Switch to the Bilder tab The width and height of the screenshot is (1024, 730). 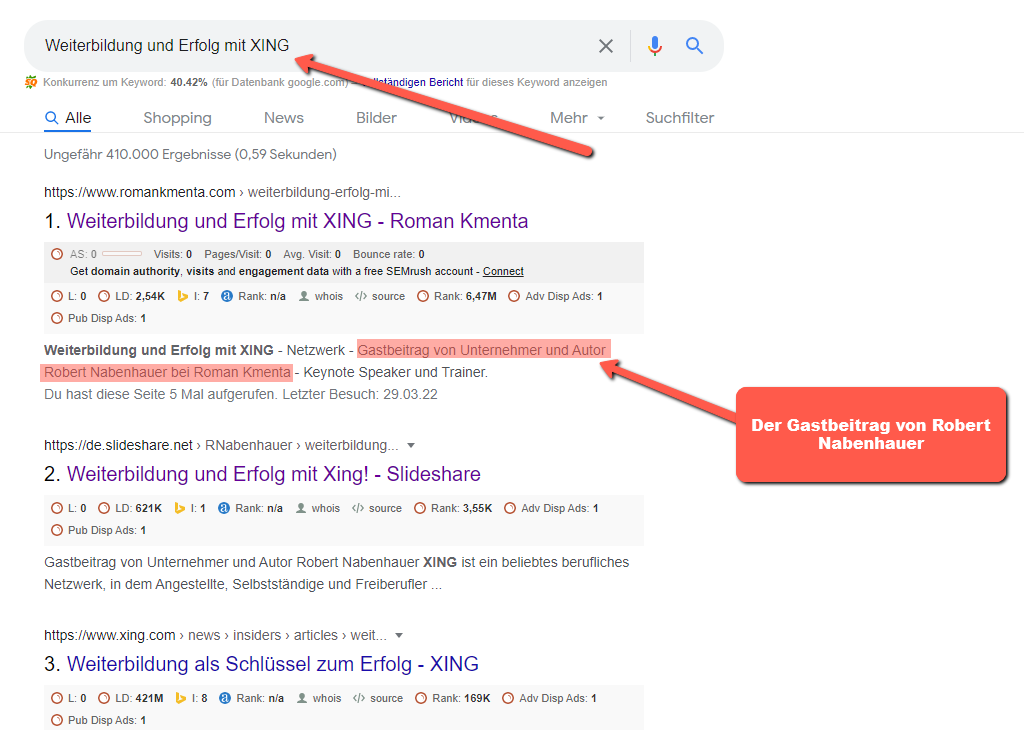pyautogui.click(x=376, y=118)
